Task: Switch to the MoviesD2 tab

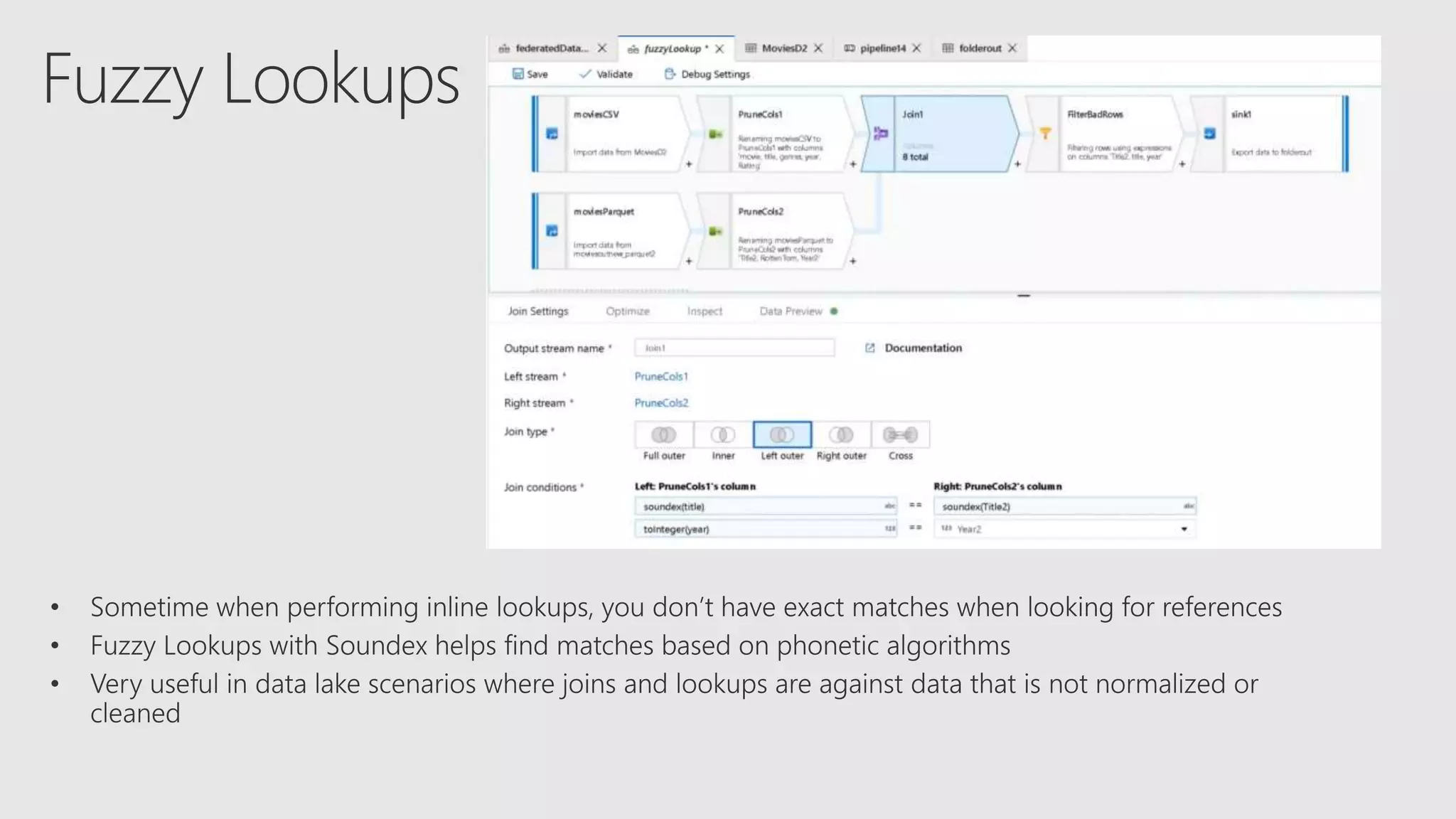Action: click(783, 48)
